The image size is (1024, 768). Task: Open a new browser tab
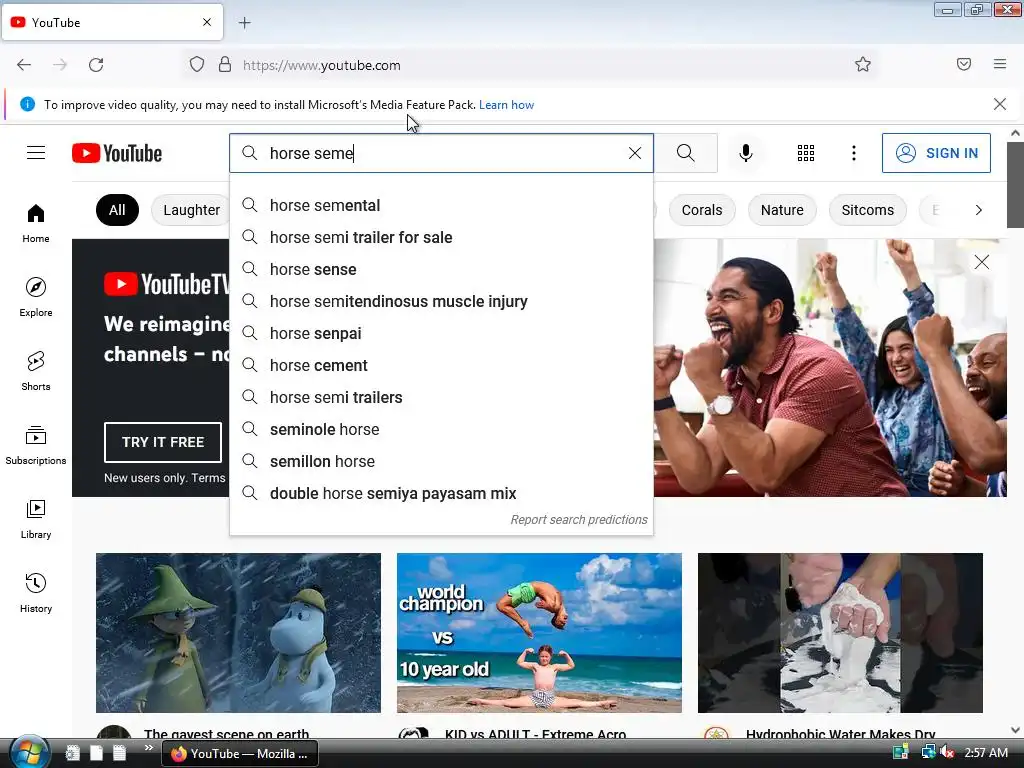pyautogui.click(x=244, y=23)
